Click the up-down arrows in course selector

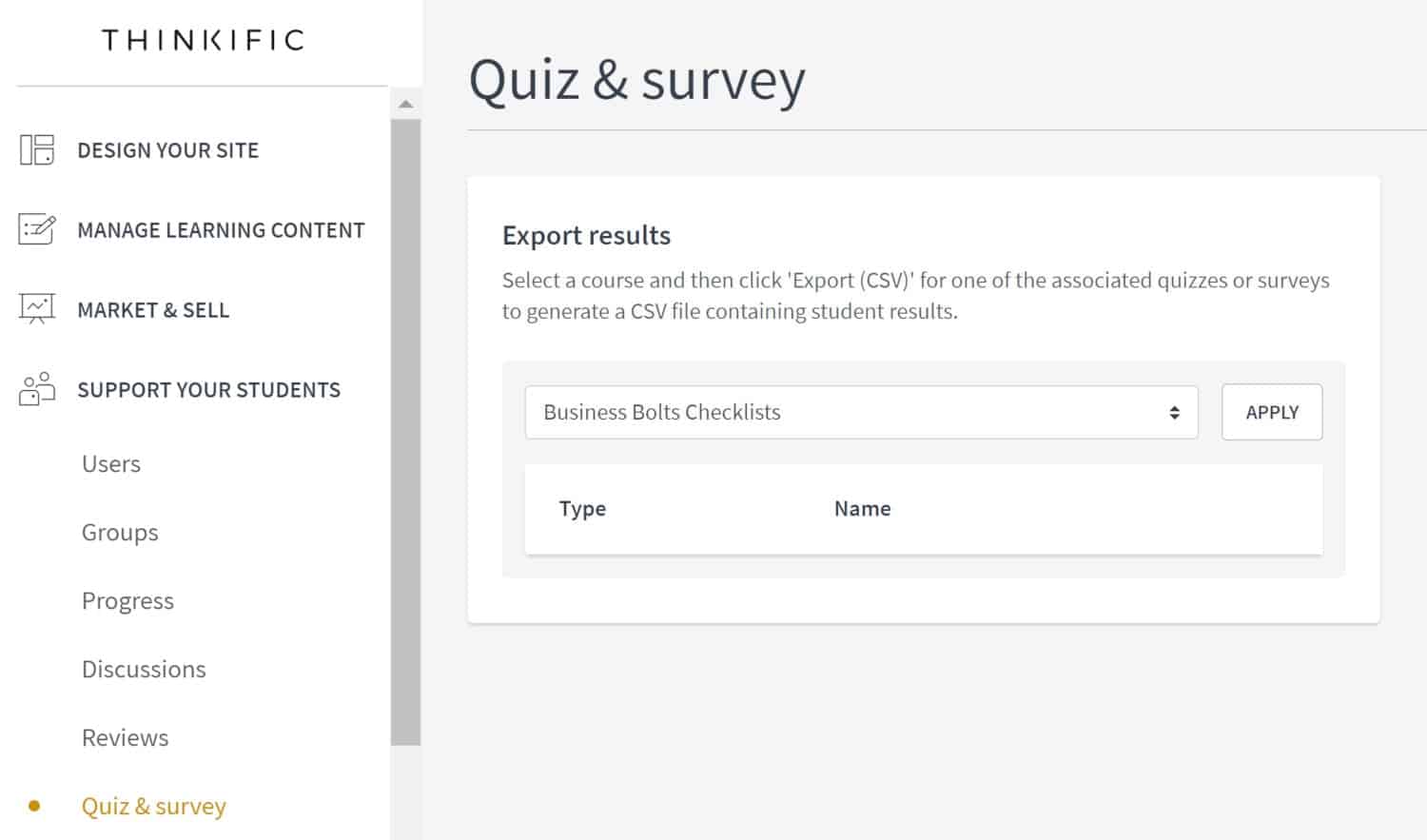click(1175, 412)
